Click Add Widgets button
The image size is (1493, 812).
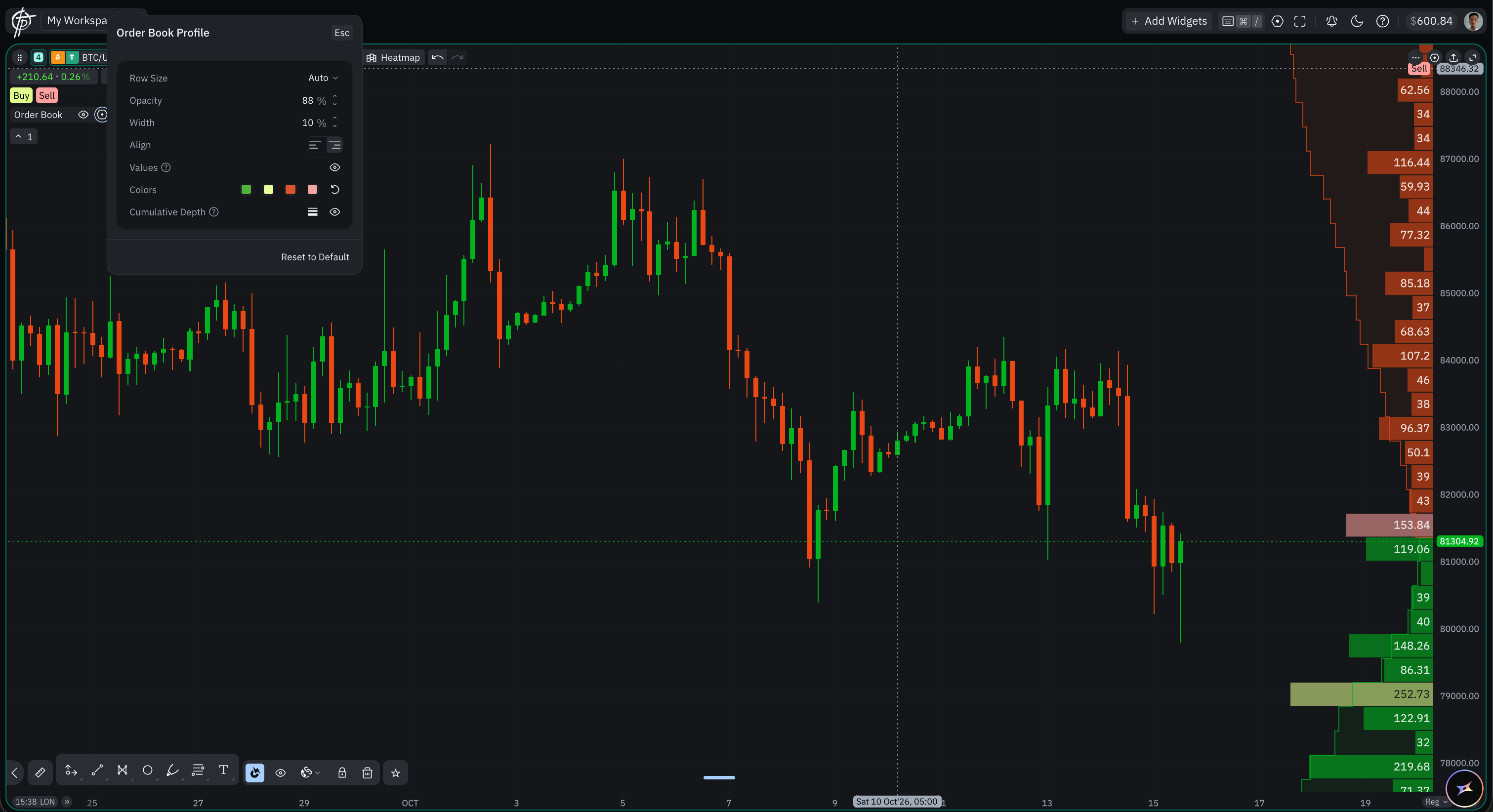click(1169, 21)
